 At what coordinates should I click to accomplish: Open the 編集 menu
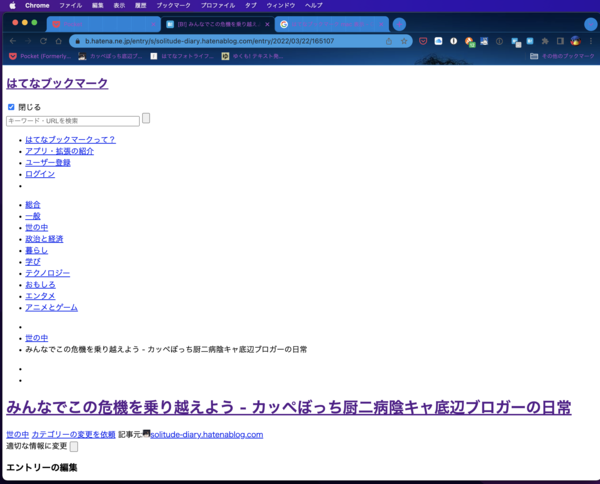[x=98, y=5]
